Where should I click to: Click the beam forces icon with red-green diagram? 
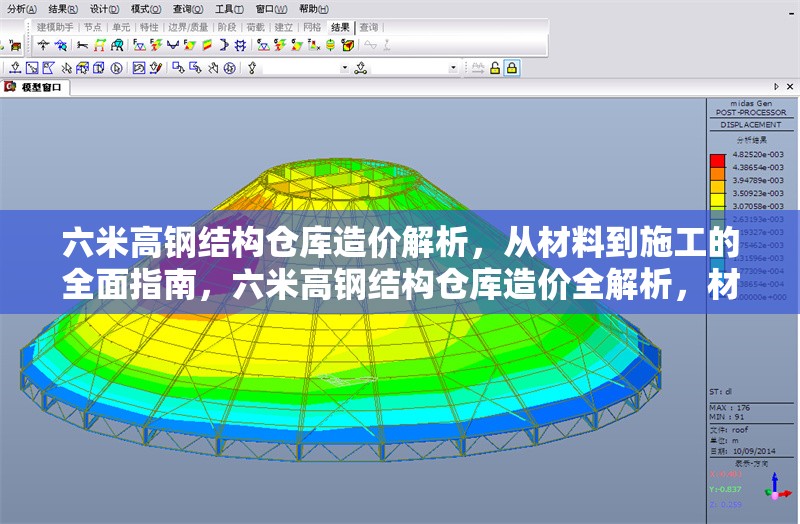tap(156, 45)
